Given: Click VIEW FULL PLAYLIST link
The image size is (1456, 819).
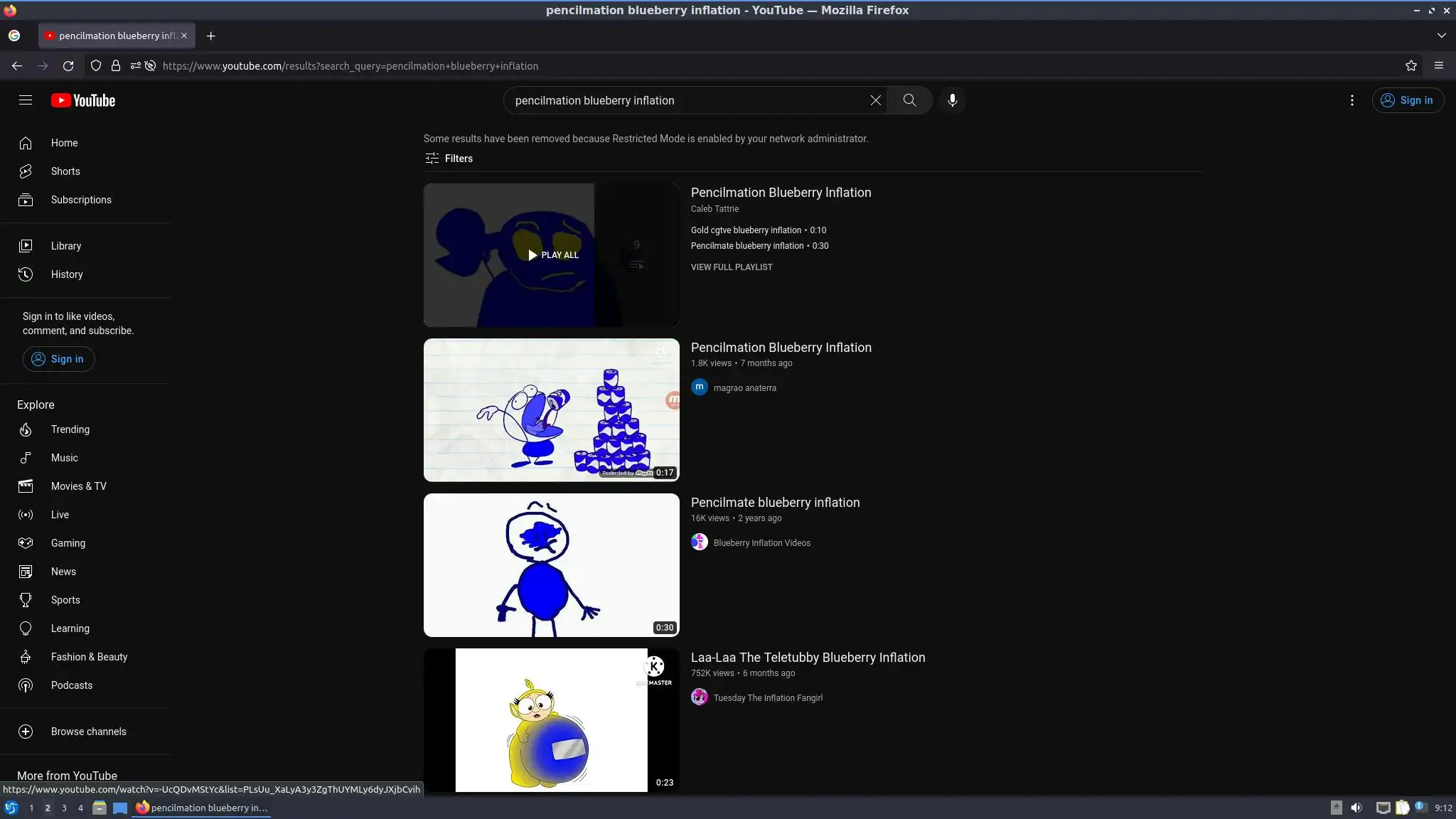Looking at the screenshot, I should click(x=731, y=267).
